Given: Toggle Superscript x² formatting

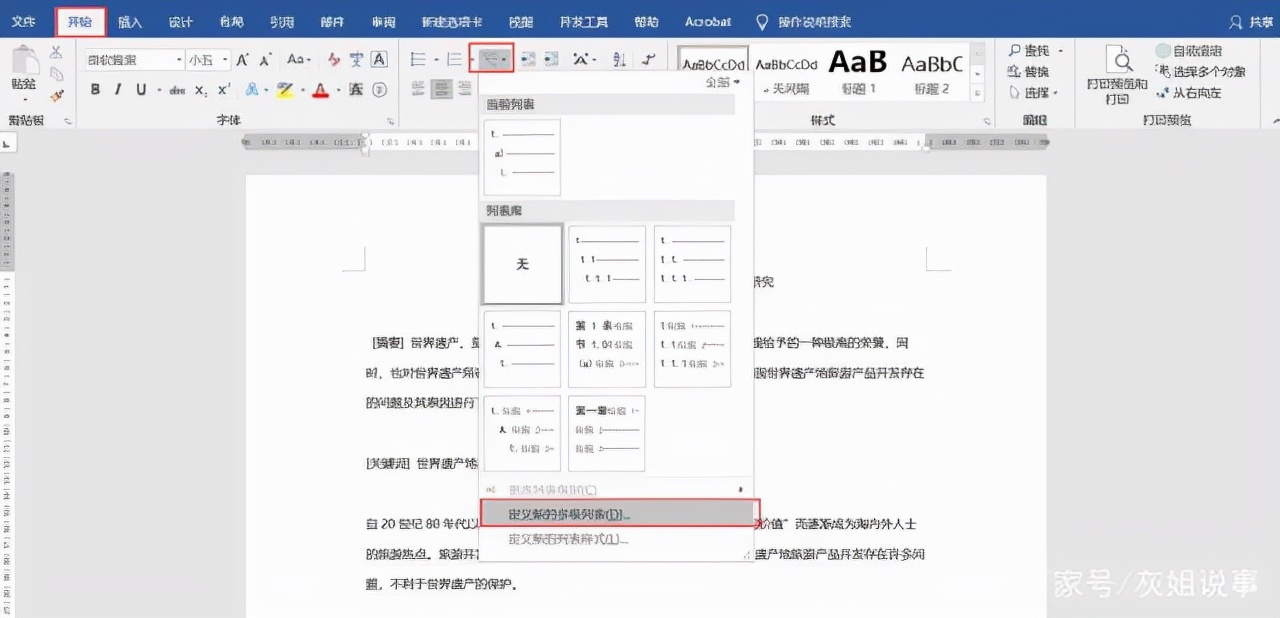Looking at the screenshot, I should point(224,90).
